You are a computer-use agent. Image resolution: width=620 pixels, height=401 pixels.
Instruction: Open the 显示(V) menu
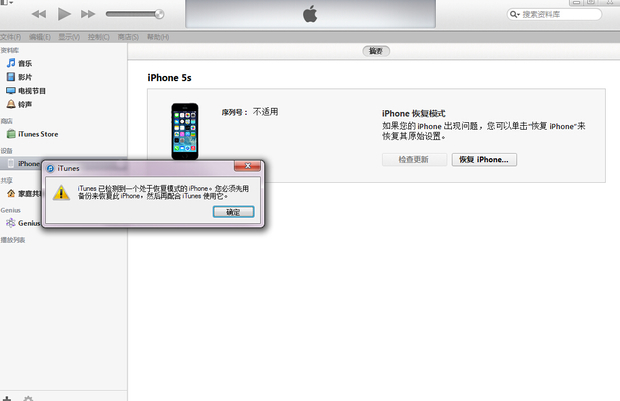coord(69,37)
